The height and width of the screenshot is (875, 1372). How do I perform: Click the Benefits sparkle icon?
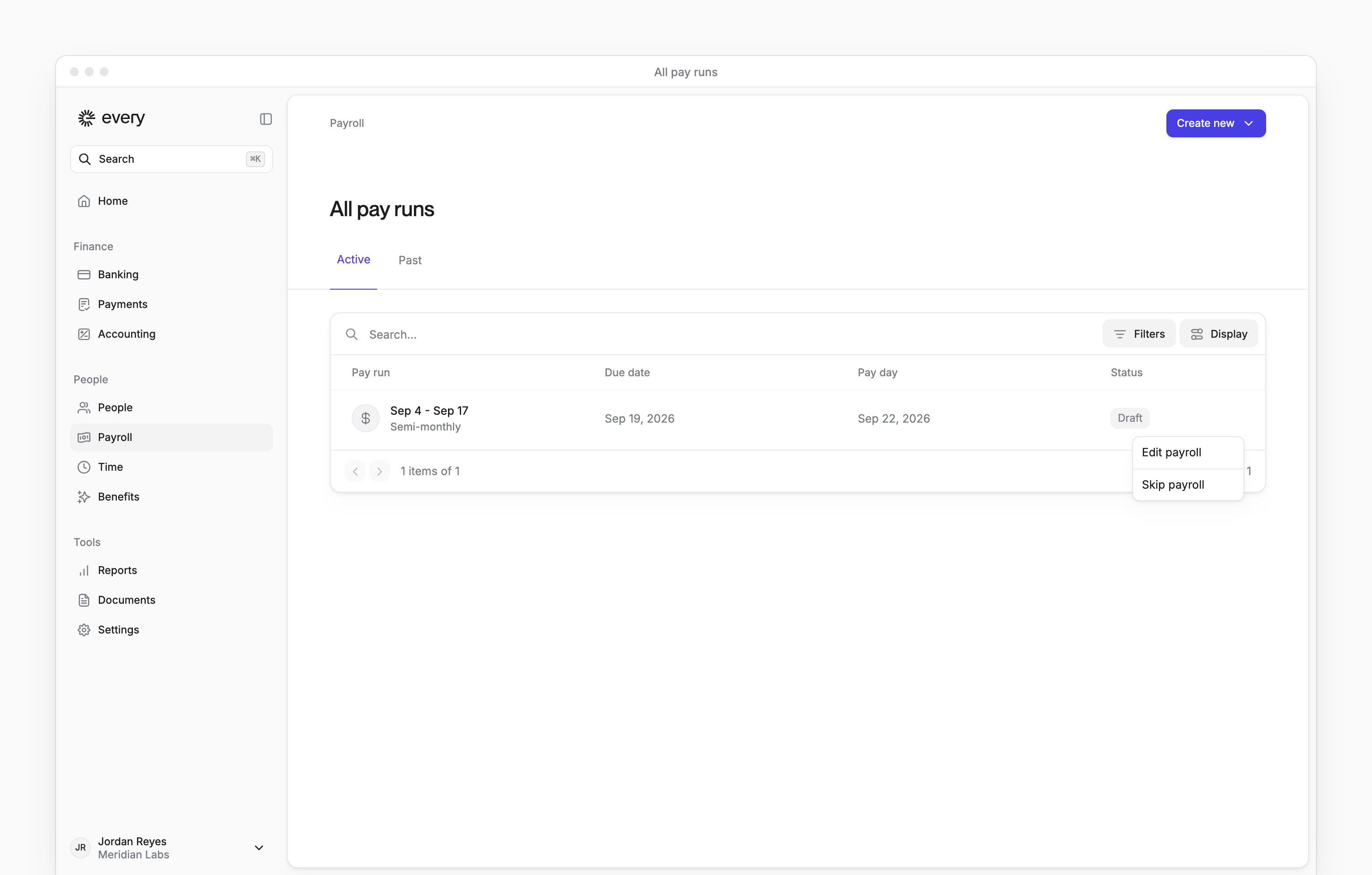pyautogui.click(x=84, y=497)
